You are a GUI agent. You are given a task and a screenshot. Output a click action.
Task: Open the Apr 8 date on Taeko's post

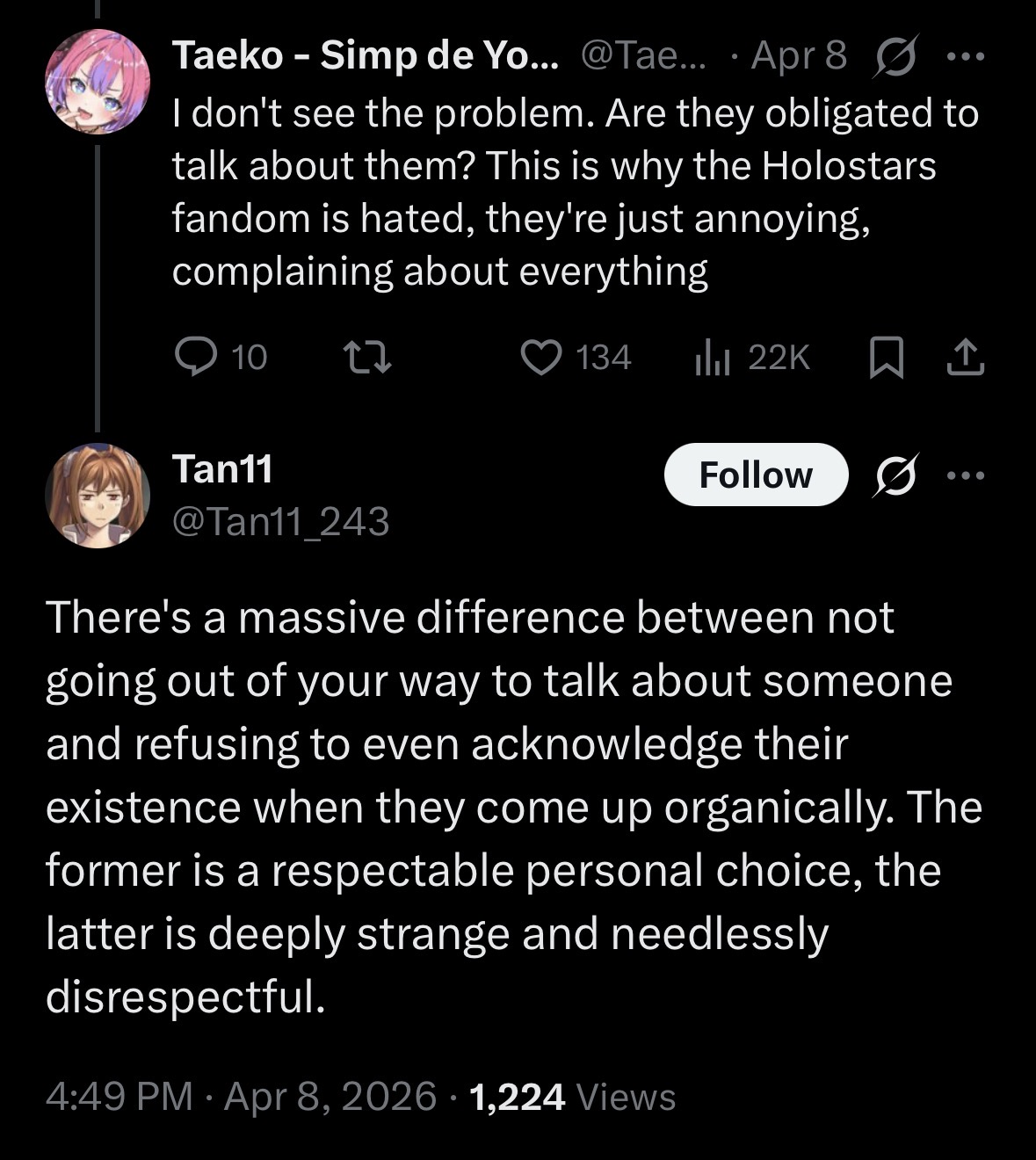click(799, 56)
